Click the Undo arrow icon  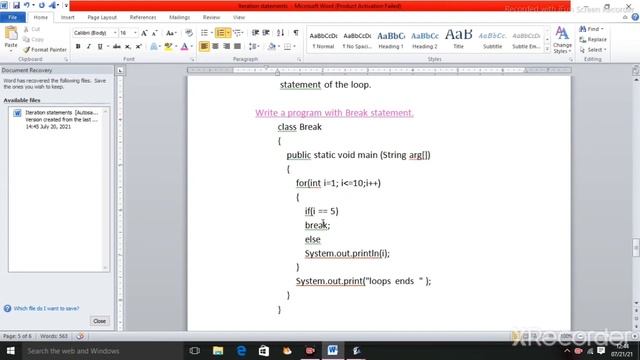[x=27, y=5]
